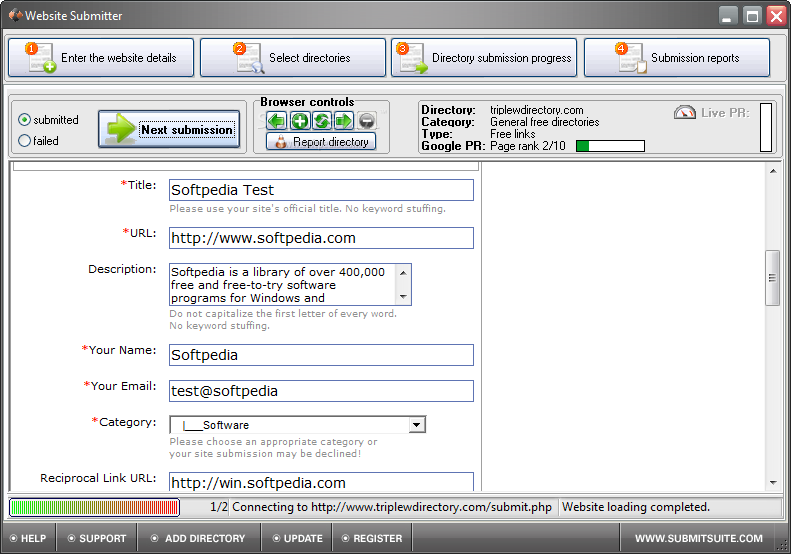This screenshot has width=791, height=554.
Task: Click the gray stop browser control icon
Action: click(x=367, y=121)
